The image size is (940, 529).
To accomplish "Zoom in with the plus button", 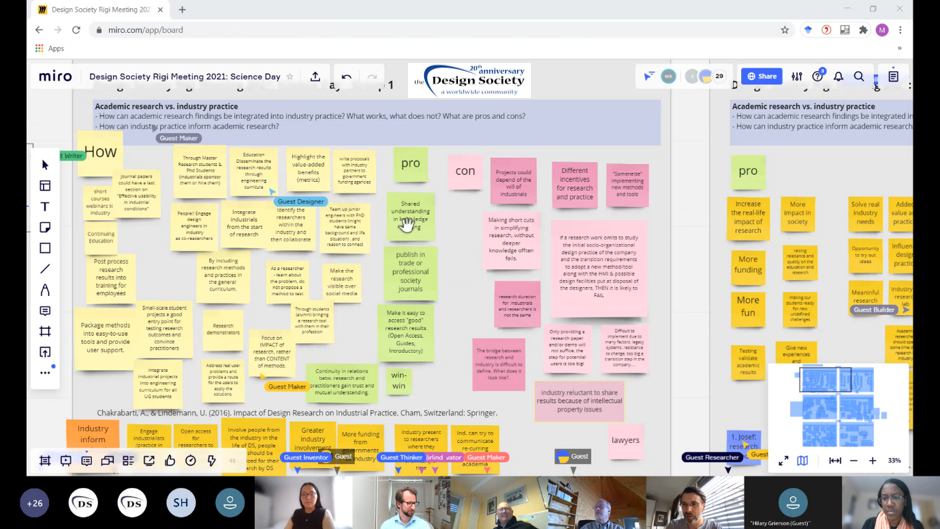I will tap(873, 461).
